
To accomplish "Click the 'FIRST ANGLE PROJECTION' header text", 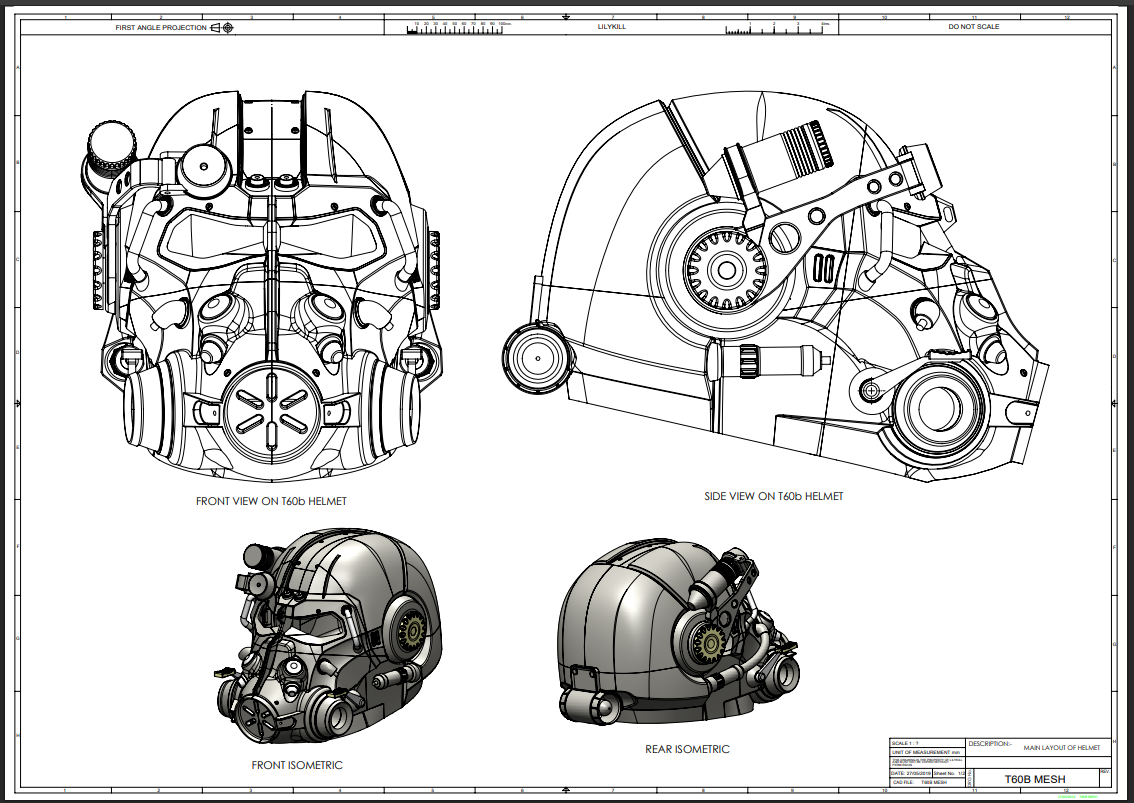I will click(x=161, y=27).
